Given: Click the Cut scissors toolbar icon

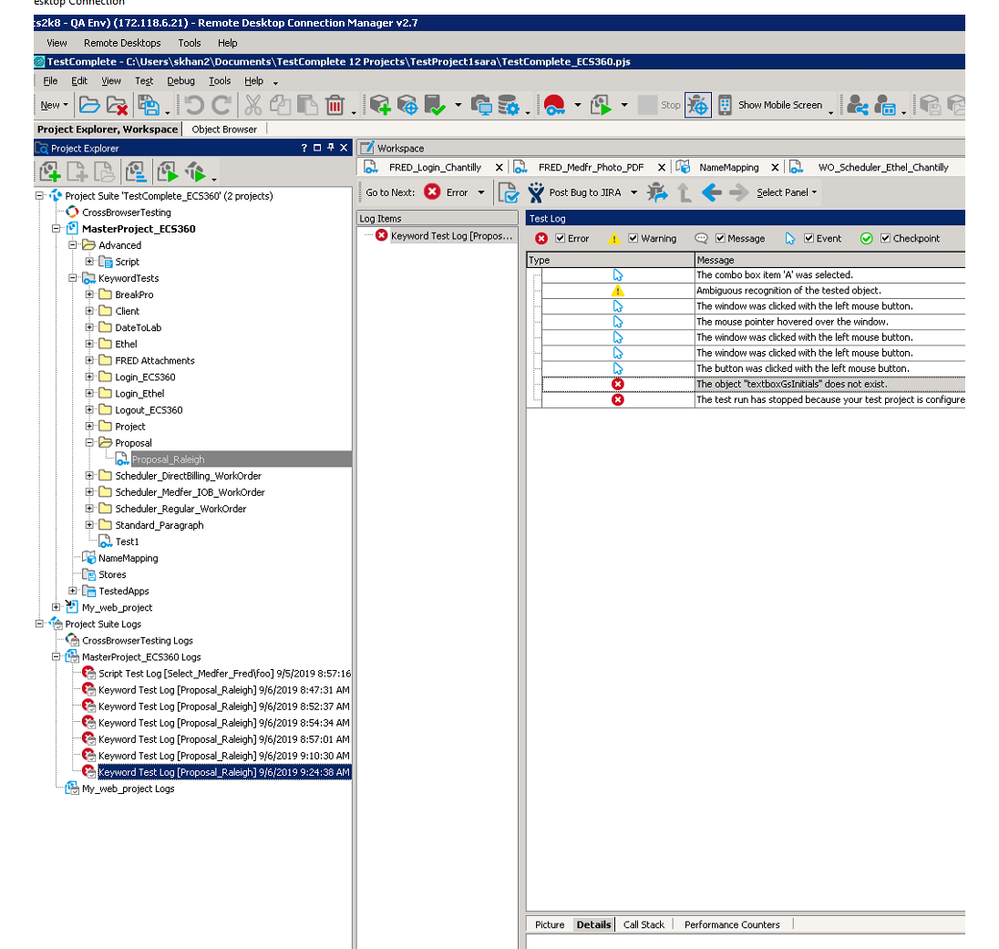Looking at the screenshot, I should point(253,105).
